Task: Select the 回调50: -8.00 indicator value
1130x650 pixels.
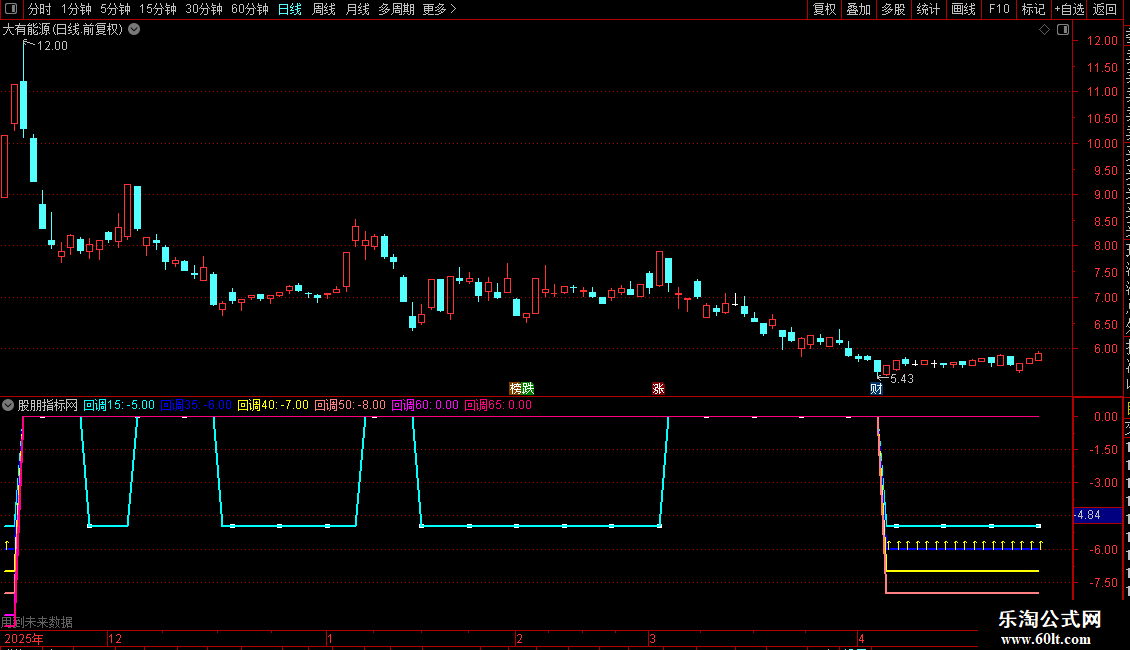Action: pyautogui.click(x=350, y=405)
